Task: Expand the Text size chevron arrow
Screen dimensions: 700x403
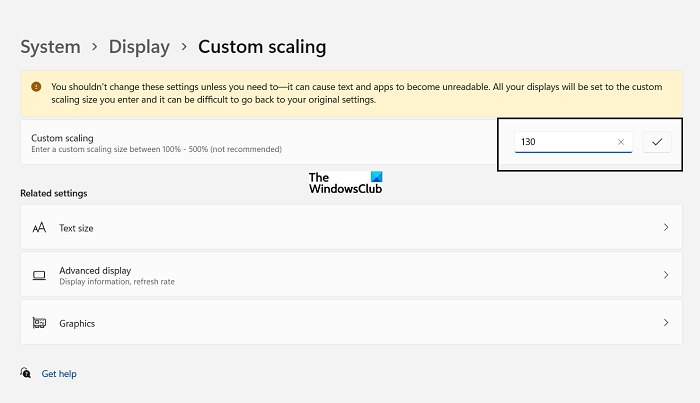Action: 666,228
